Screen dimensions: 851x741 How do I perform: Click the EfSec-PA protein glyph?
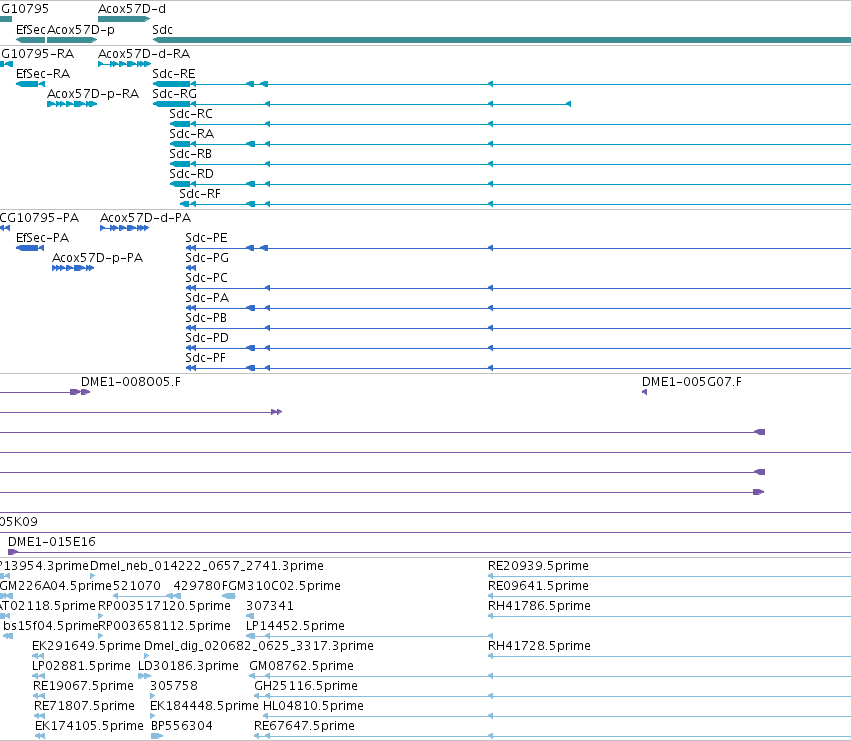30,248
